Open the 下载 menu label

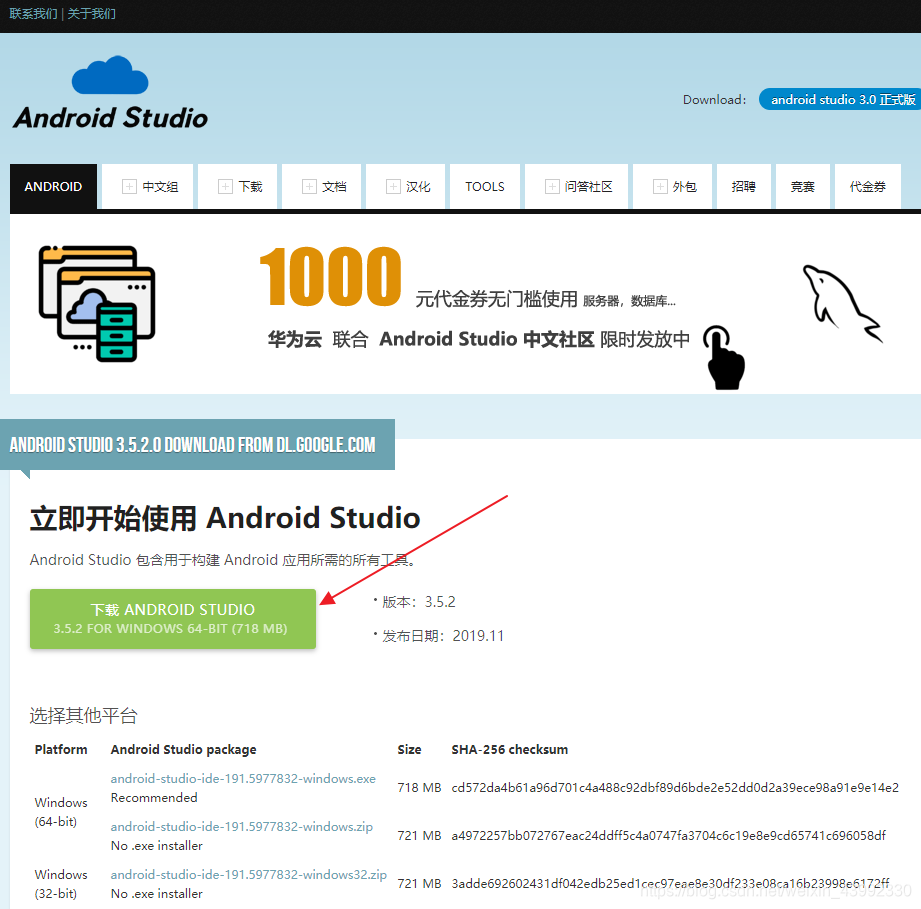click(x=251, y=187)
